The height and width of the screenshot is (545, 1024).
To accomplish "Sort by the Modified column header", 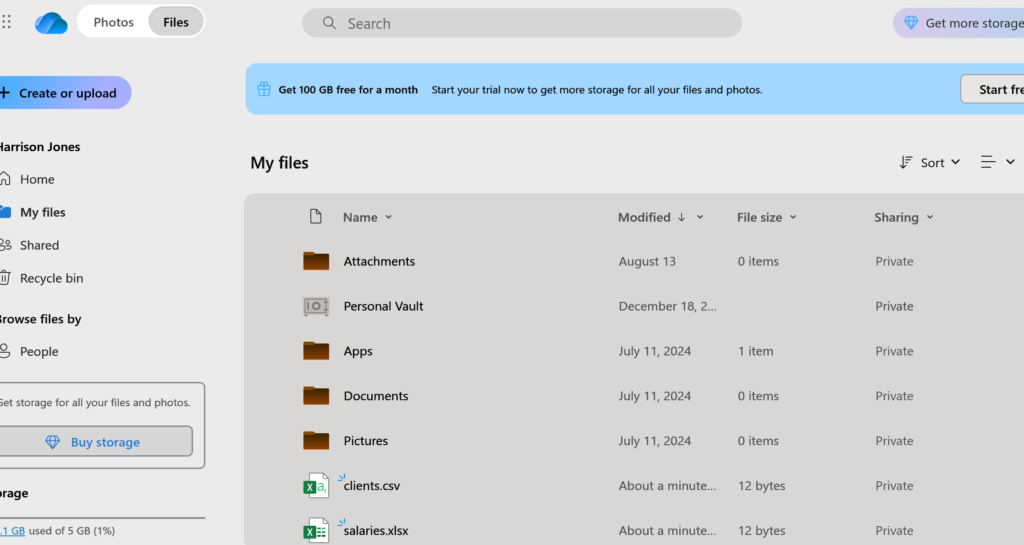I will tap(644, 217).
